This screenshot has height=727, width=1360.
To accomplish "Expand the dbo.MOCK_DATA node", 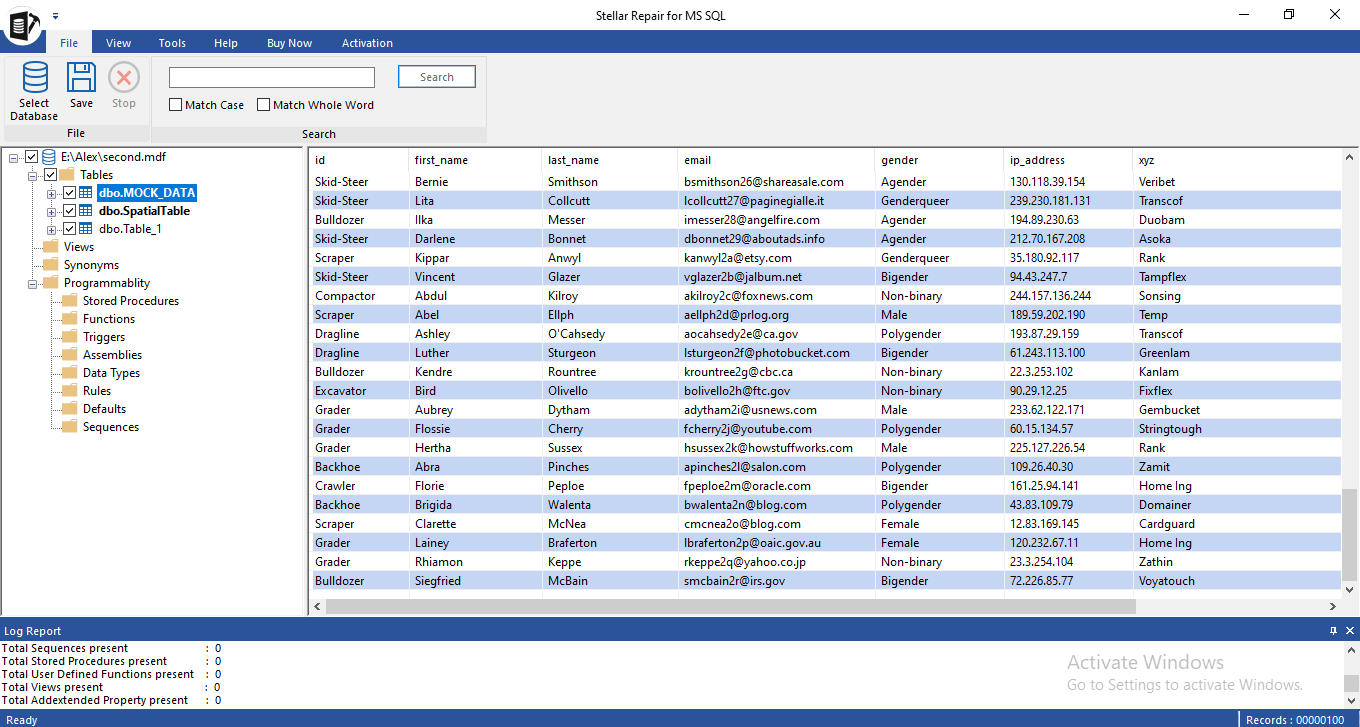I will pyautogui.click(x=52, y=193).
